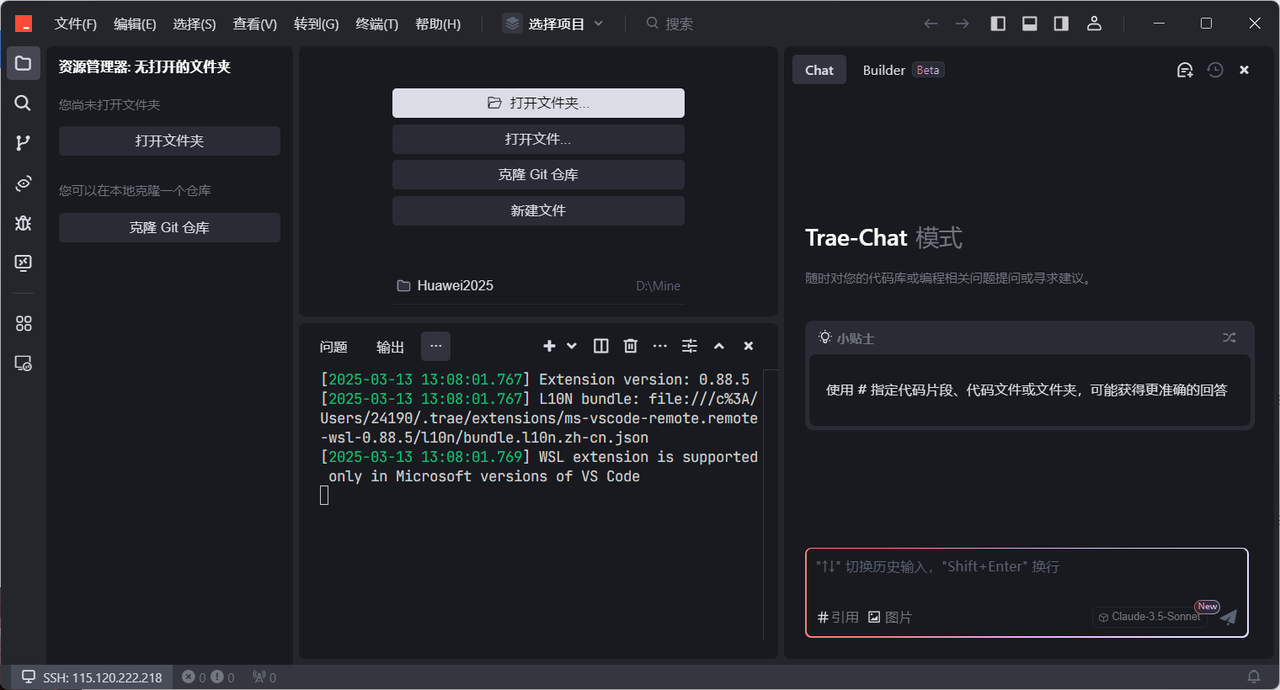Show hidden panel tabs via ellipsis
The image size is (1280, 690).
(x=435, y=346)
